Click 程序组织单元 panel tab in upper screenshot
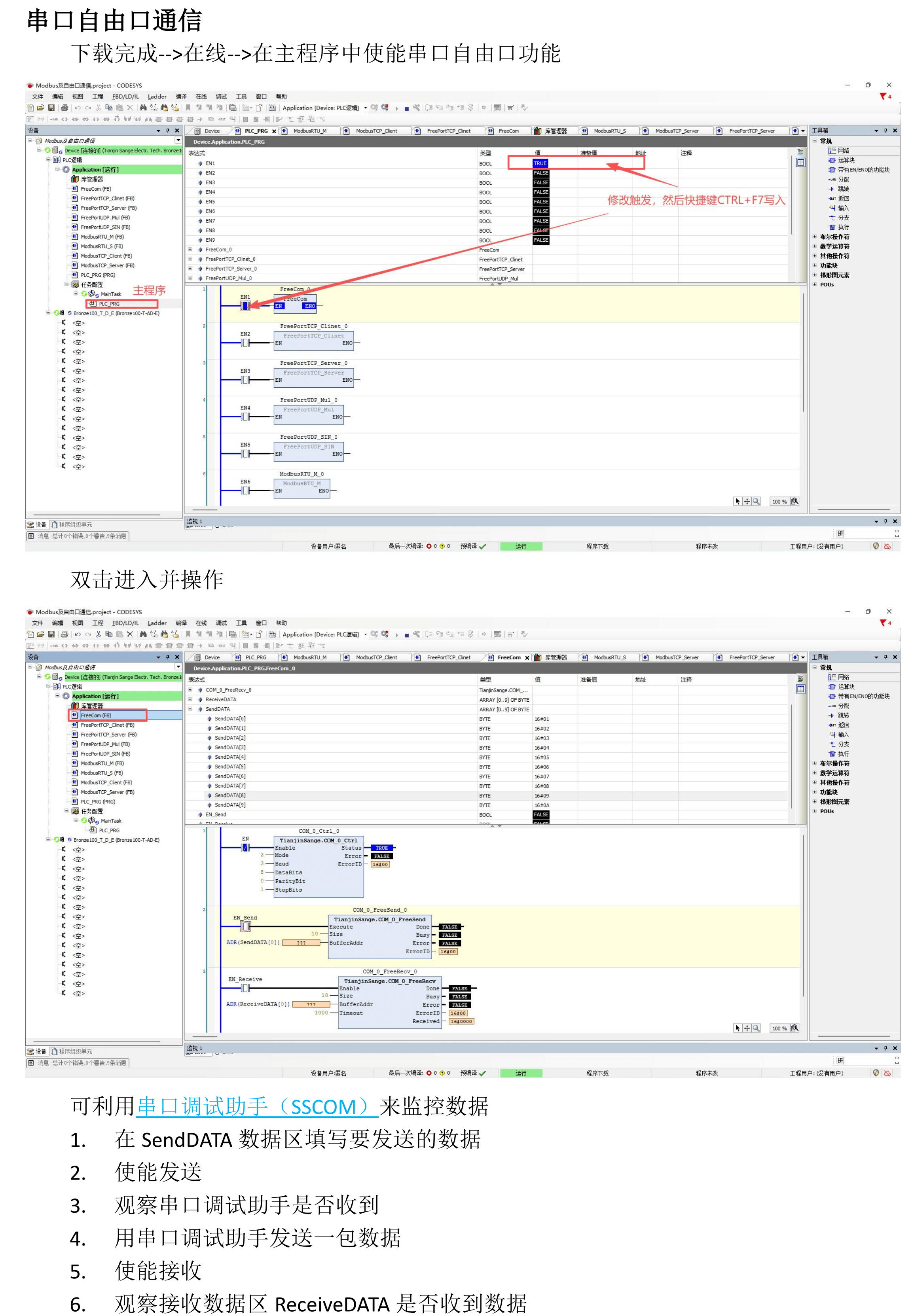914x1316 pixels. (72, 525)
